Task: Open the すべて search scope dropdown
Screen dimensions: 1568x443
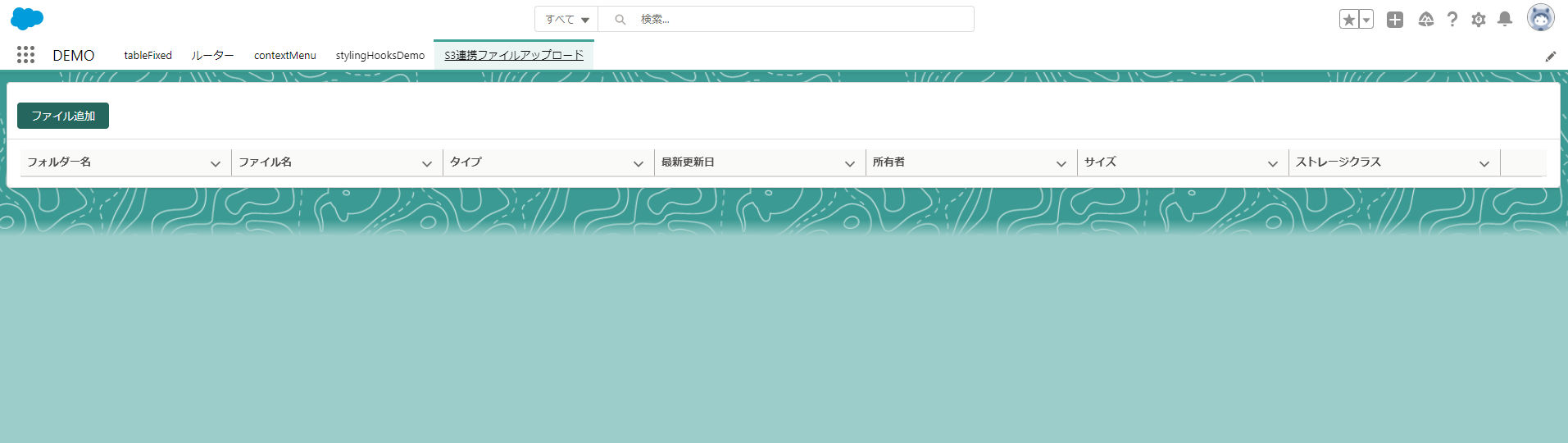Action: click(x=566, y=20)
